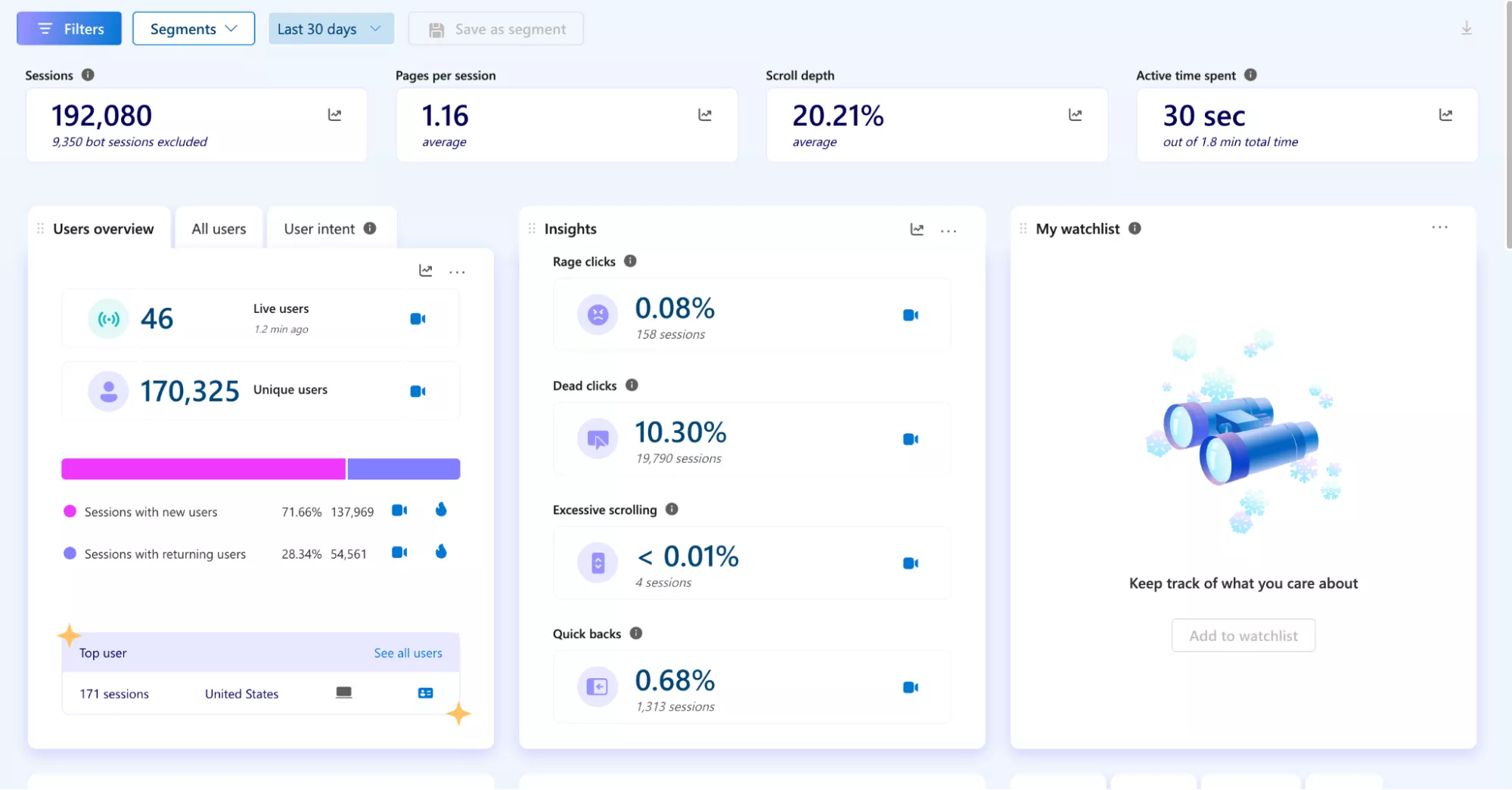Open My watchlist more options menu
This screenshot has height=790, width=1512.
pyautogui.click(x=1439, y=228)
